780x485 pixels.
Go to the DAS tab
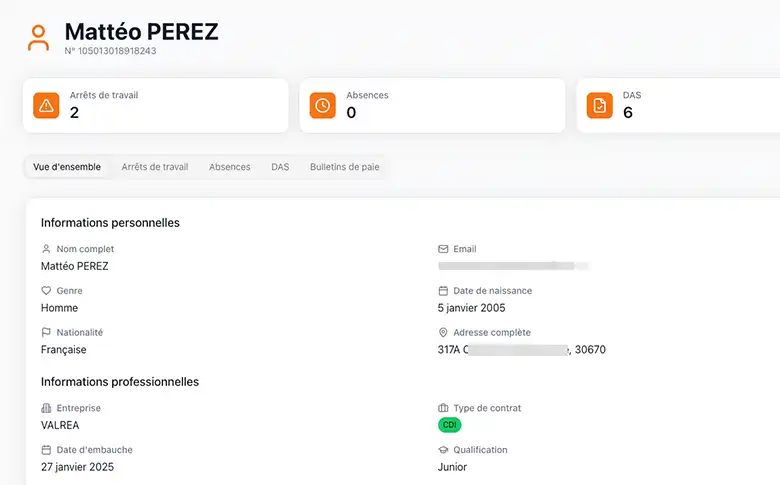coord(280,167)
